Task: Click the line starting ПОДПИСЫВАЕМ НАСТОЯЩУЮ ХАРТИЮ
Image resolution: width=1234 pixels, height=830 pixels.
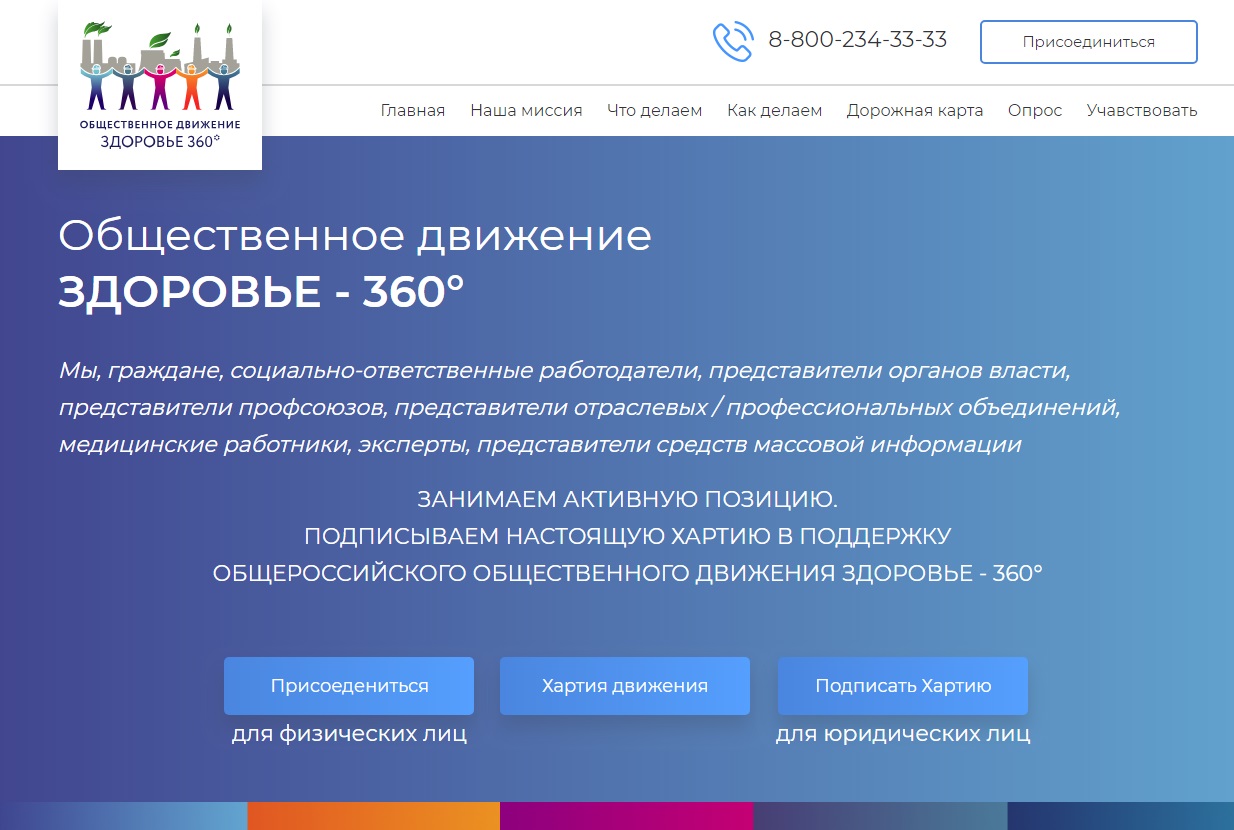Action: 627,536
